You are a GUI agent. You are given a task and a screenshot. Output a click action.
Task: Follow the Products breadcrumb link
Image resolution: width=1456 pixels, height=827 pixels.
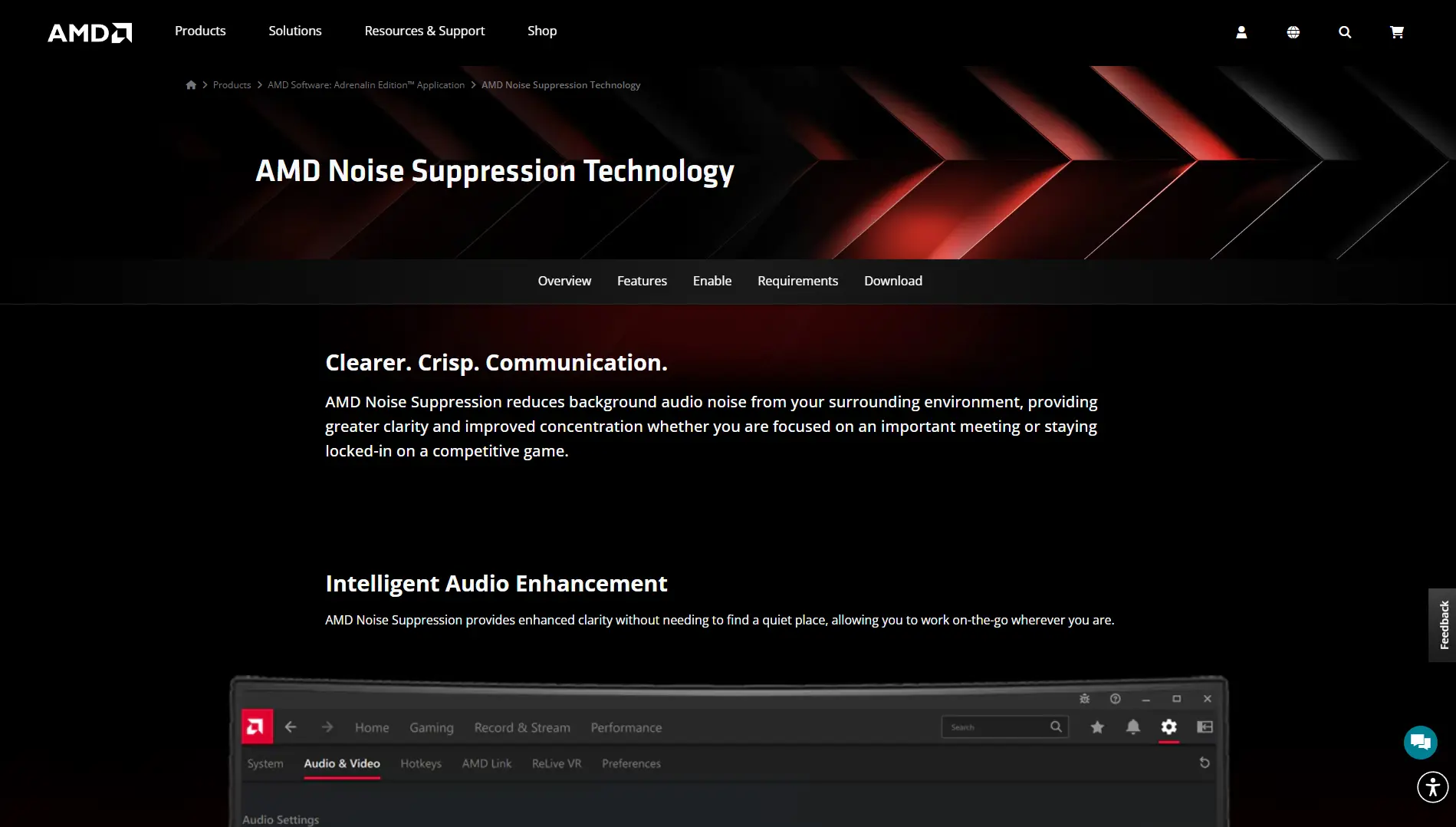tap(232, 85)
